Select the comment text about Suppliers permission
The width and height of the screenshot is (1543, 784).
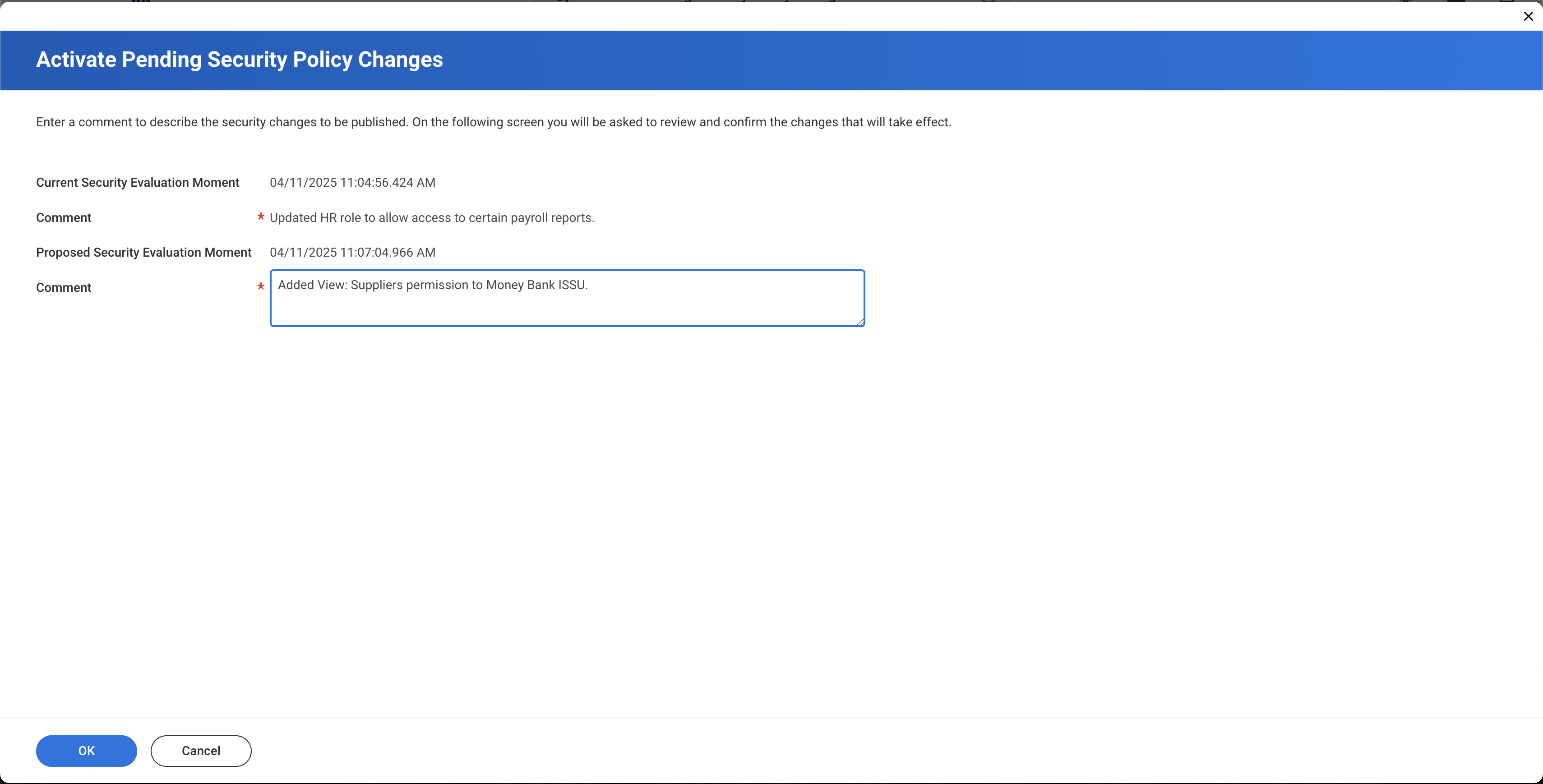tap(433, 285)
